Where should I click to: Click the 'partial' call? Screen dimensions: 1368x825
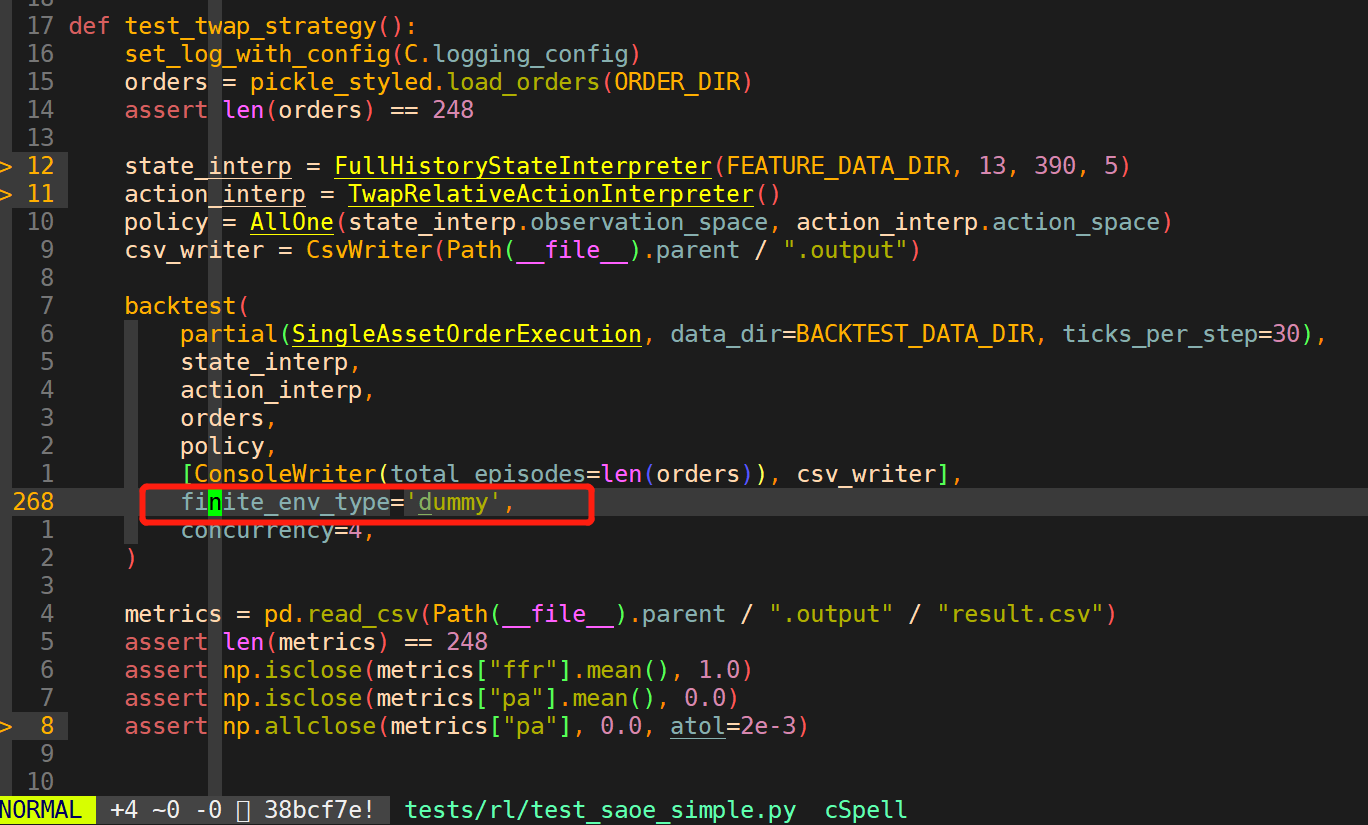point(229,333)
